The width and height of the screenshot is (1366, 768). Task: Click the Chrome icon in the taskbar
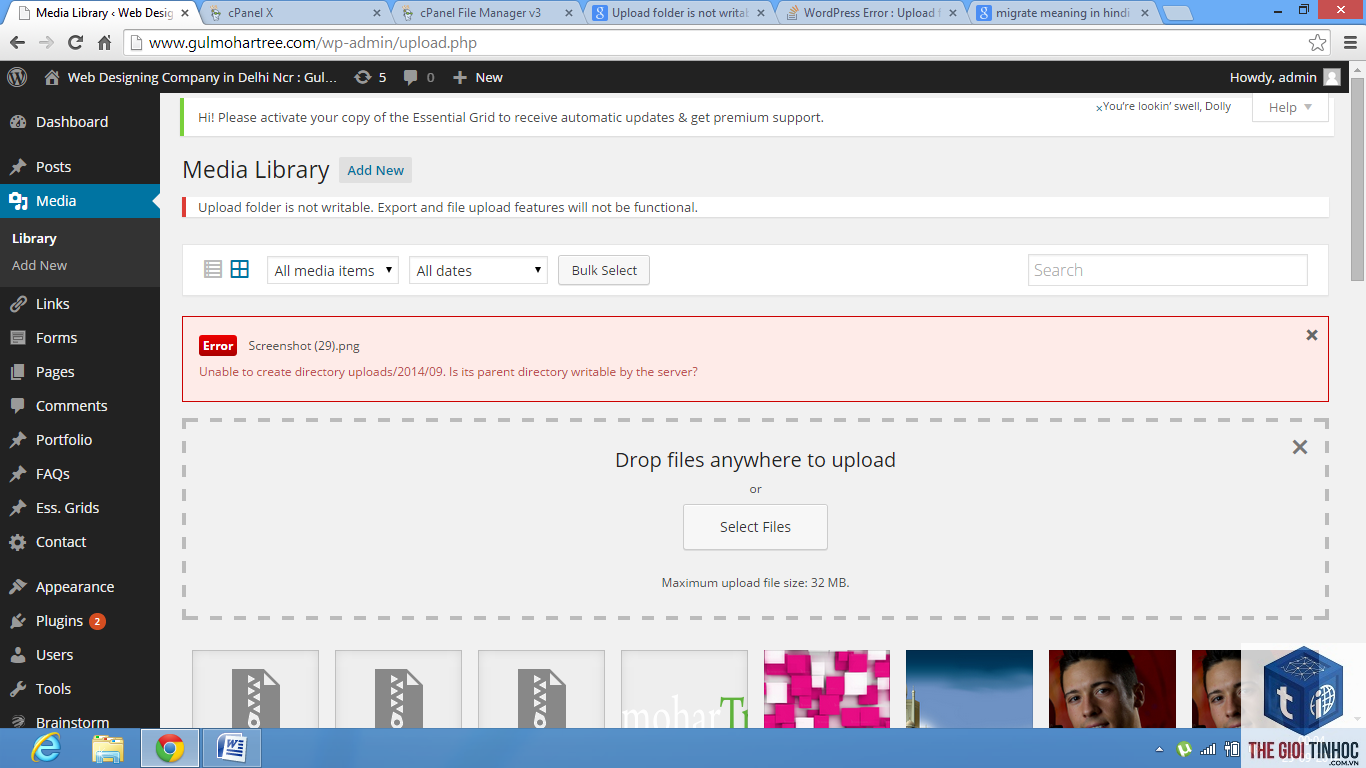pos(169,748)
